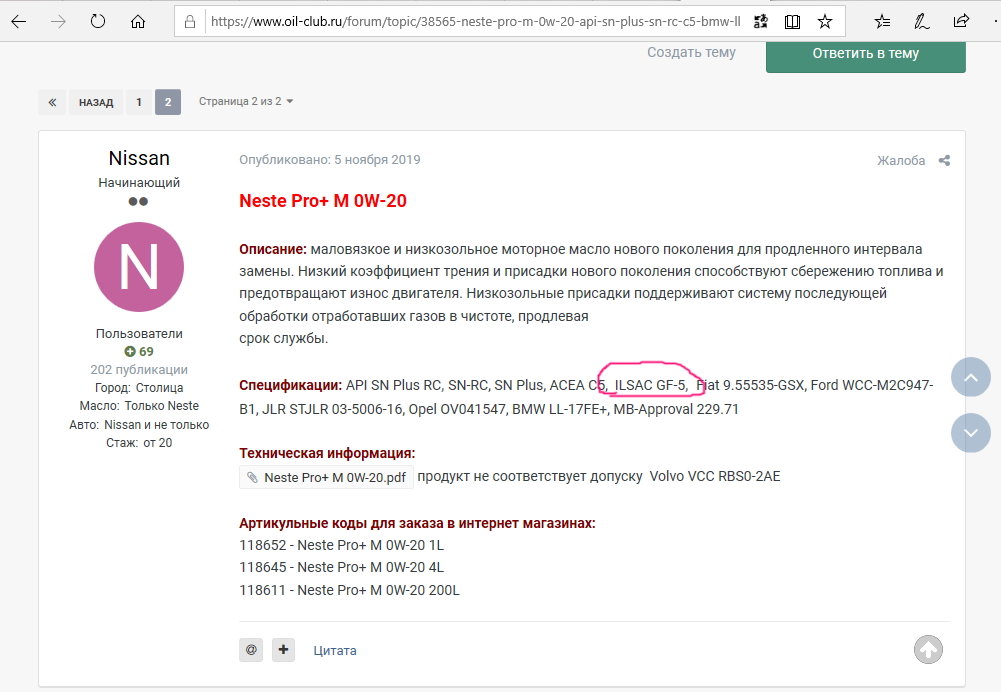Click the Создать тему link
The image size is (1001, 692).
pyautogui.click(x=691, y=52)
